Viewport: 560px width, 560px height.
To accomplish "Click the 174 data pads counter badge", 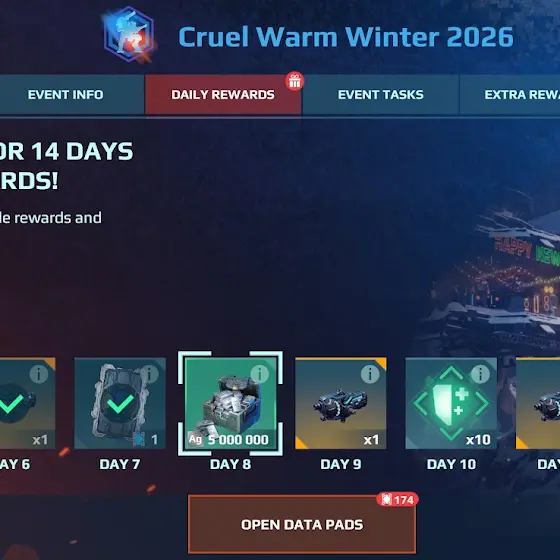I will tap(398, 500).
